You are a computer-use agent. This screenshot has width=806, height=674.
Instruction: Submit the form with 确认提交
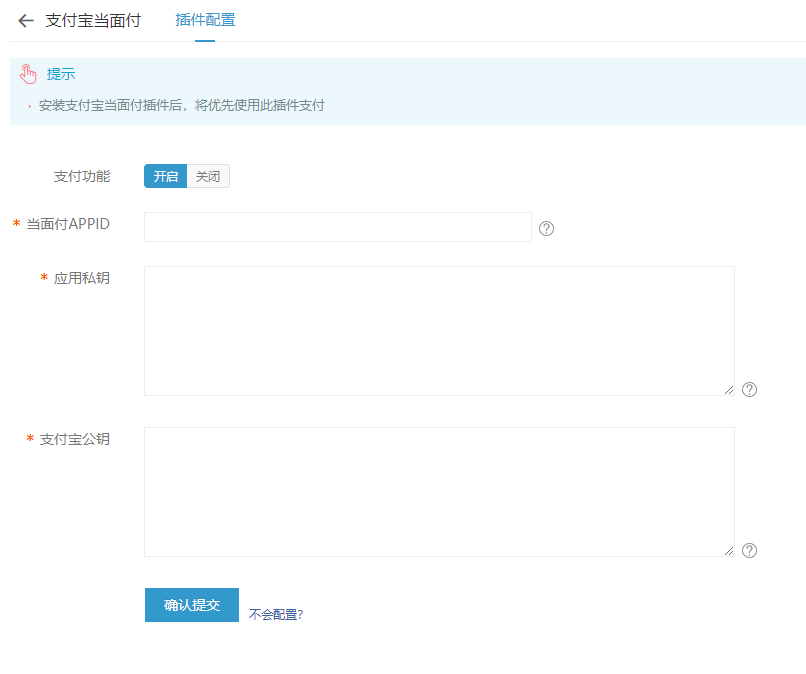click(192, 605)
